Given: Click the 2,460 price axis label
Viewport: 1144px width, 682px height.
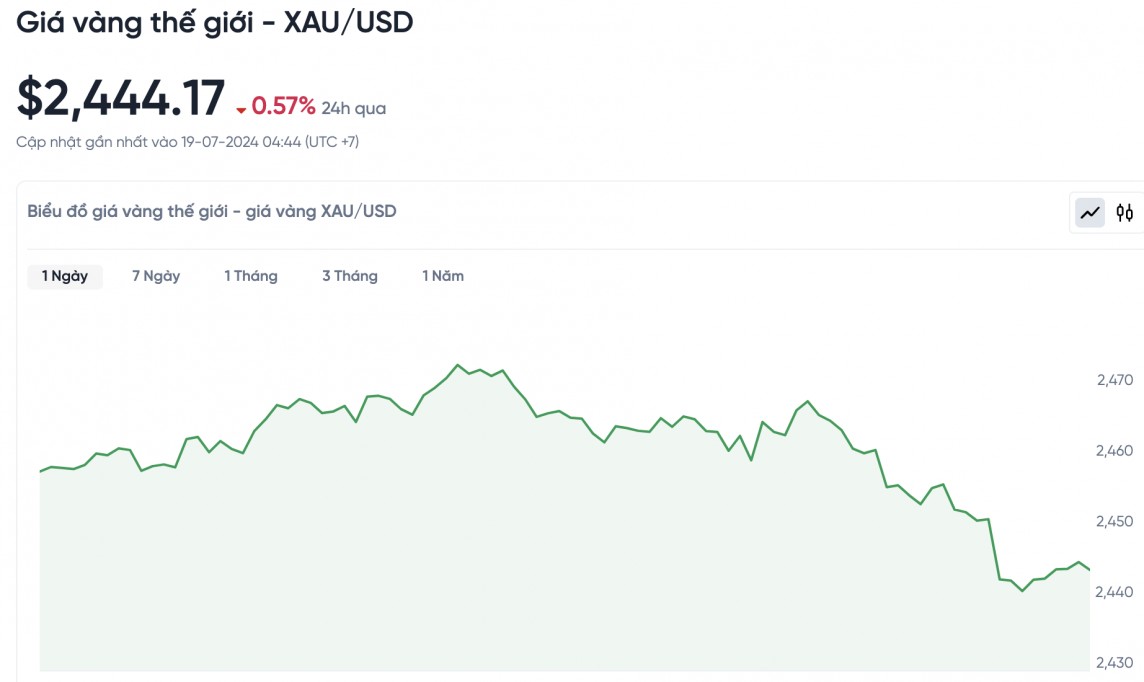Looking at the screenshot, I should 1114,451.
